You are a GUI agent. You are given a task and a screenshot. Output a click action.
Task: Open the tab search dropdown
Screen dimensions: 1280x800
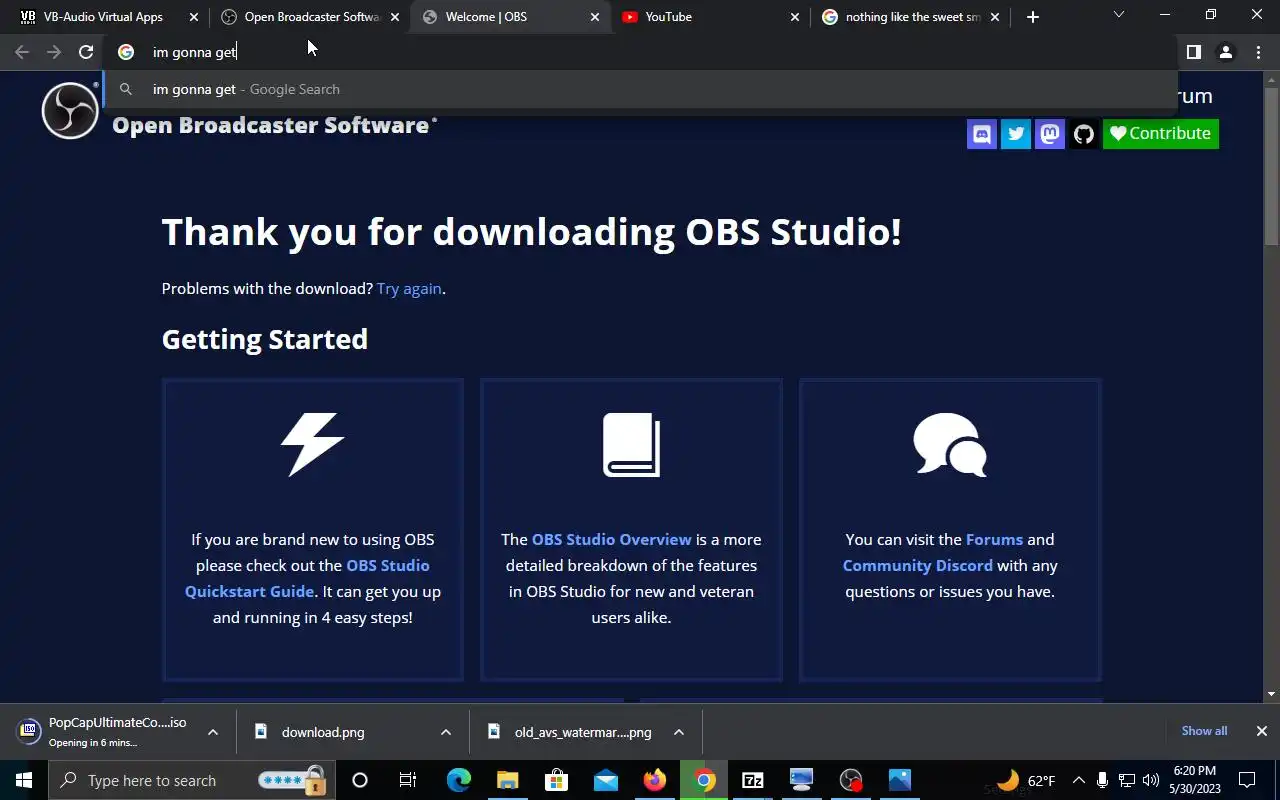(x=1119, y=15)
